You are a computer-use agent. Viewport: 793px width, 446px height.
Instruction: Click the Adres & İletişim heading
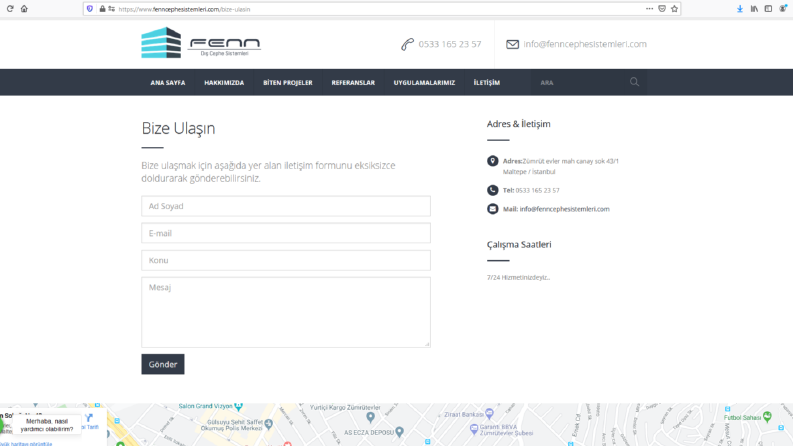[x=518, y=124]
